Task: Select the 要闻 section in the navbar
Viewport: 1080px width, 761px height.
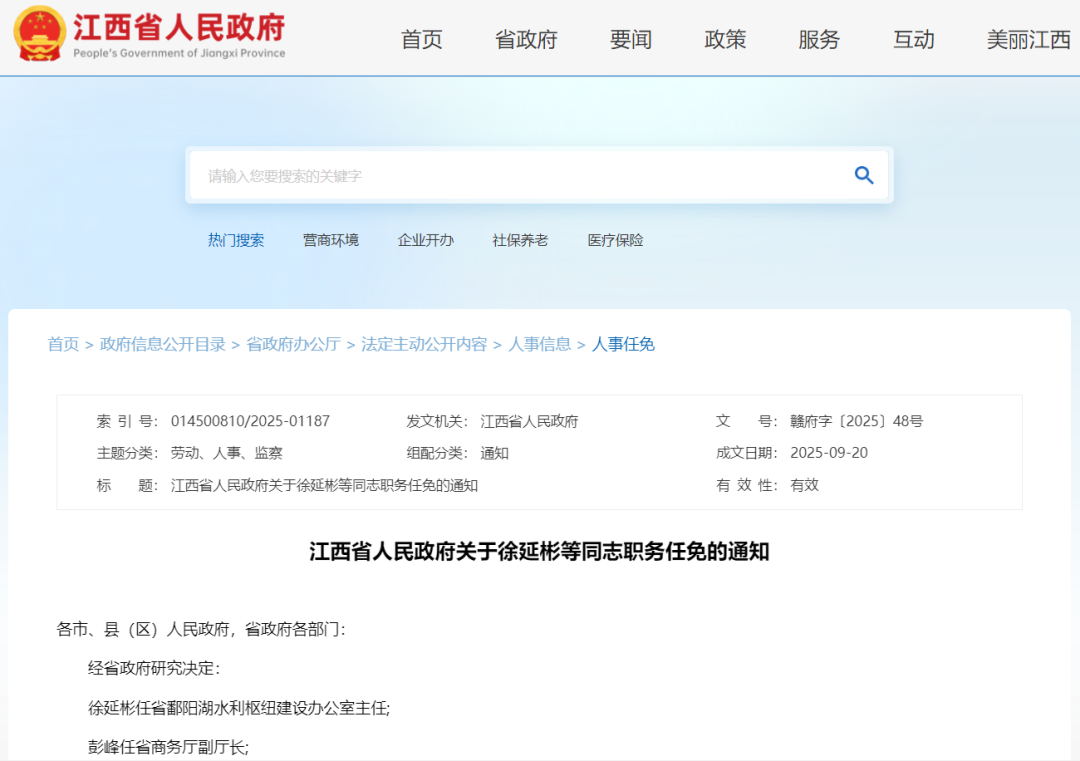Action: coord(629,40)
